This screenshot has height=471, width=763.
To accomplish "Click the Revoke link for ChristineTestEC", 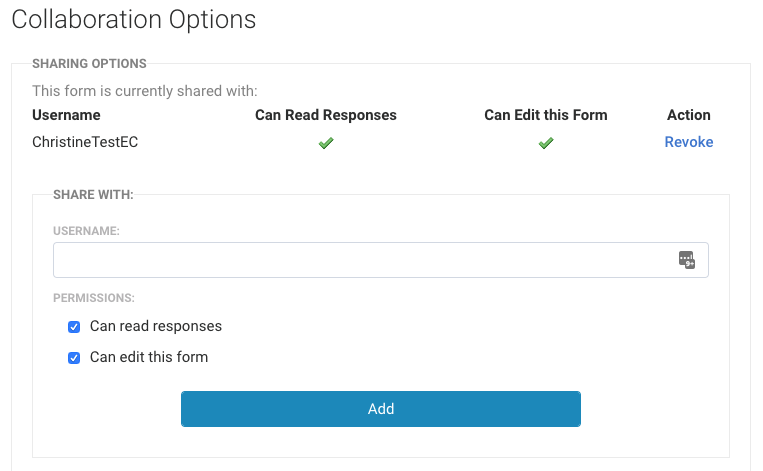I will tap(688, 142).
